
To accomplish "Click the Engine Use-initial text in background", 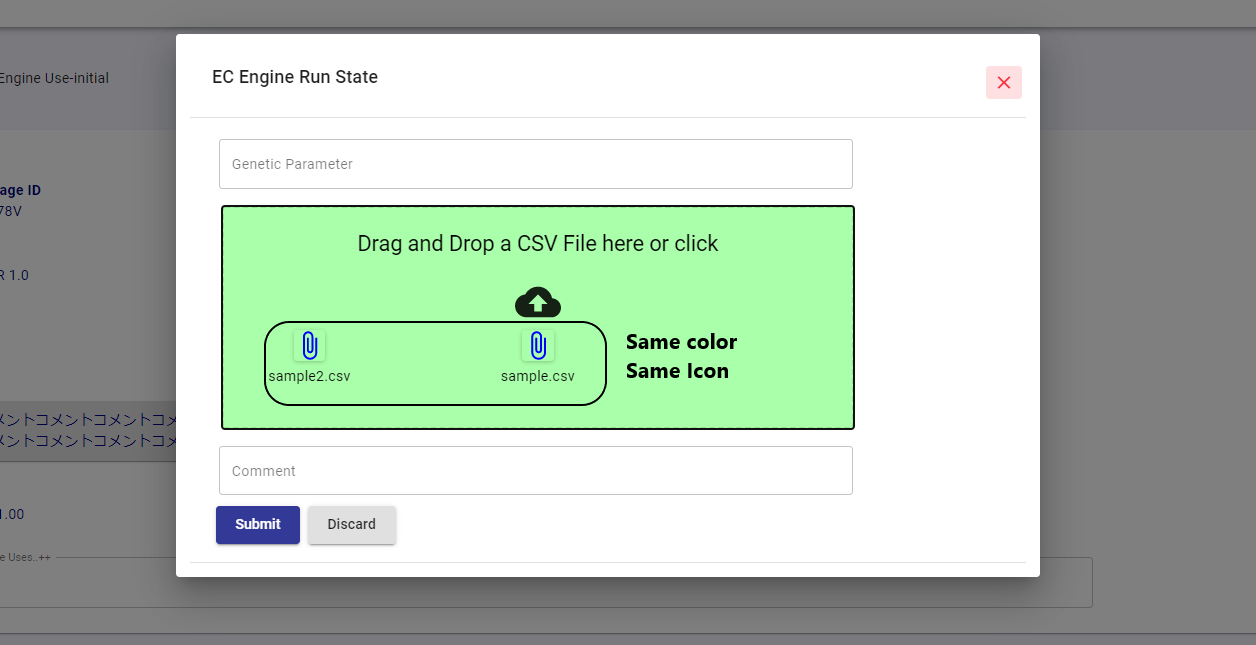I will click(54, 77).
